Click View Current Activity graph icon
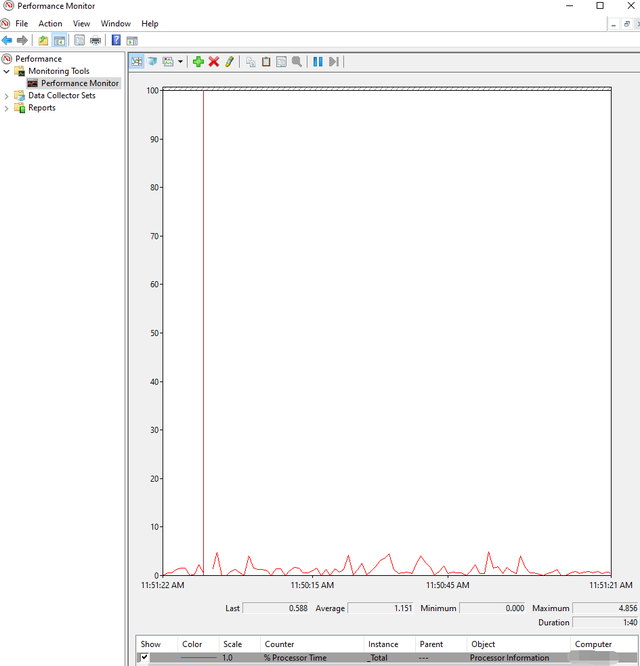 point(137,62)
